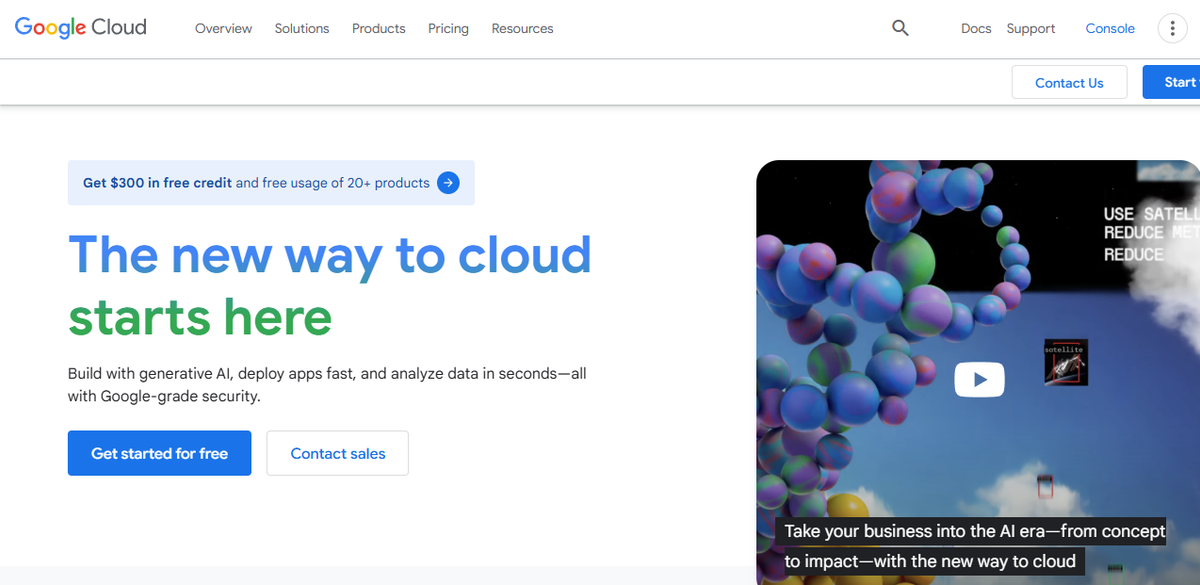This screenshot has width=1200, height=585.
Task: Open the Docs link
Action: pyautogui.click(x=976, y=28)
